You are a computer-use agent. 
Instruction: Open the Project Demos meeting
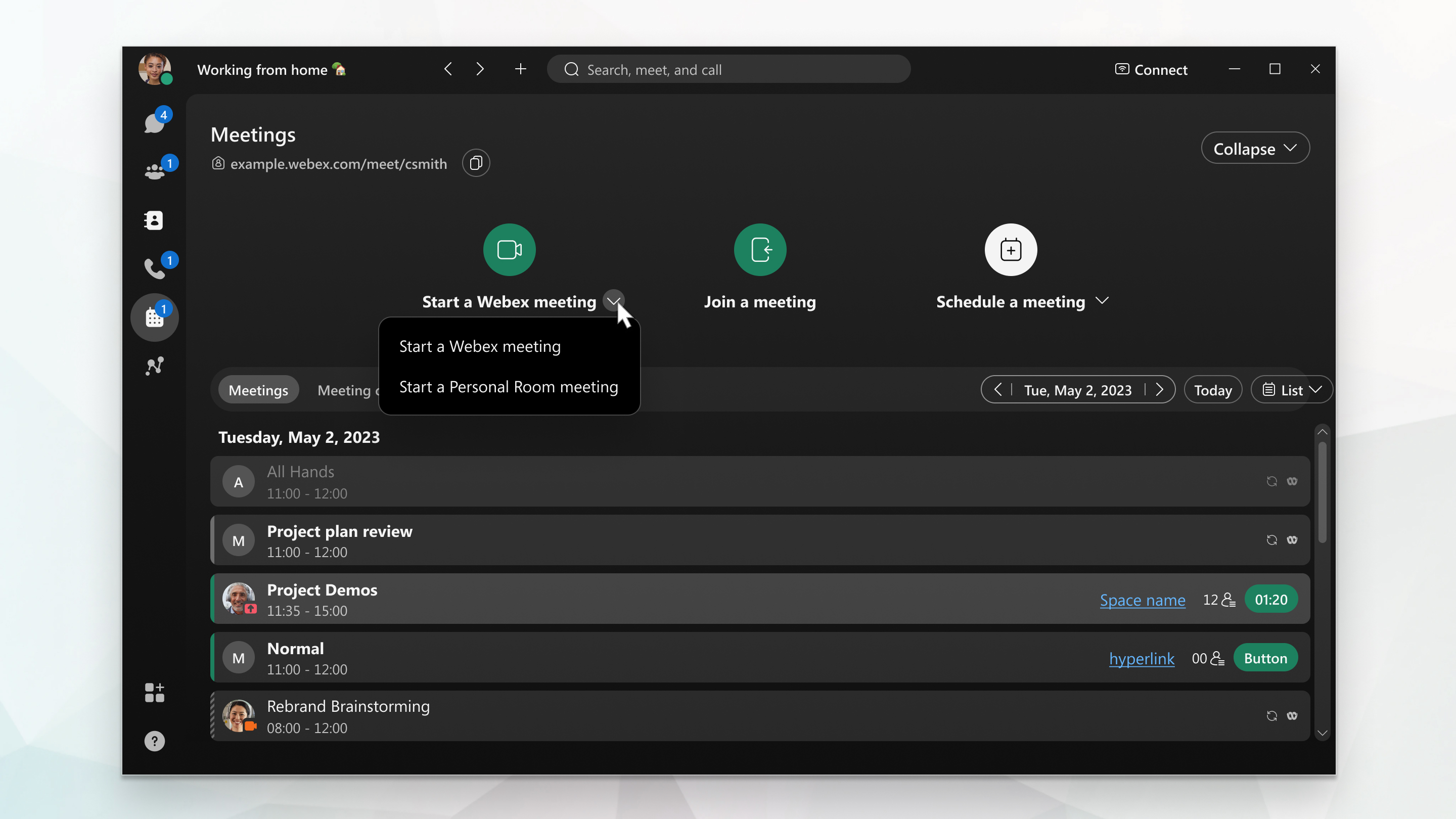[760, 599]
